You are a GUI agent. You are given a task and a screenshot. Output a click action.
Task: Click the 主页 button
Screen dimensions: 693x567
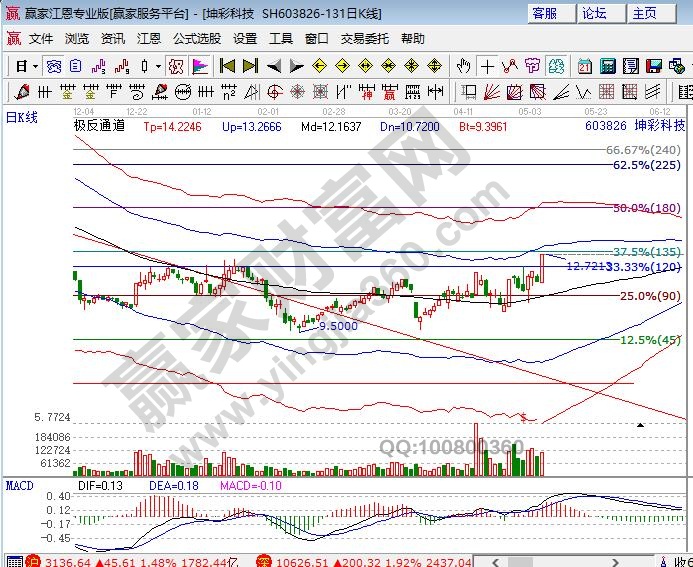[x=645, y=13]
